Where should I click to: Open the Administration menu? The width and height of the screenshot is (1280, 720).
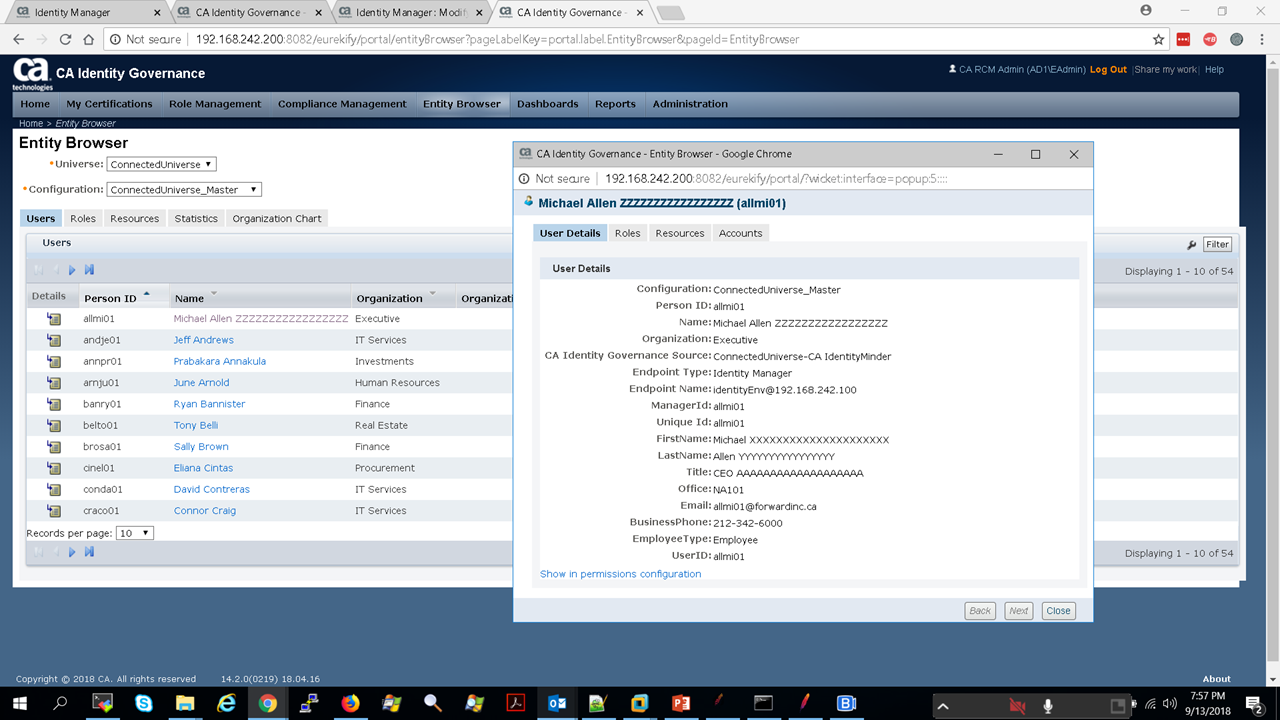click(x=690, y=104)
